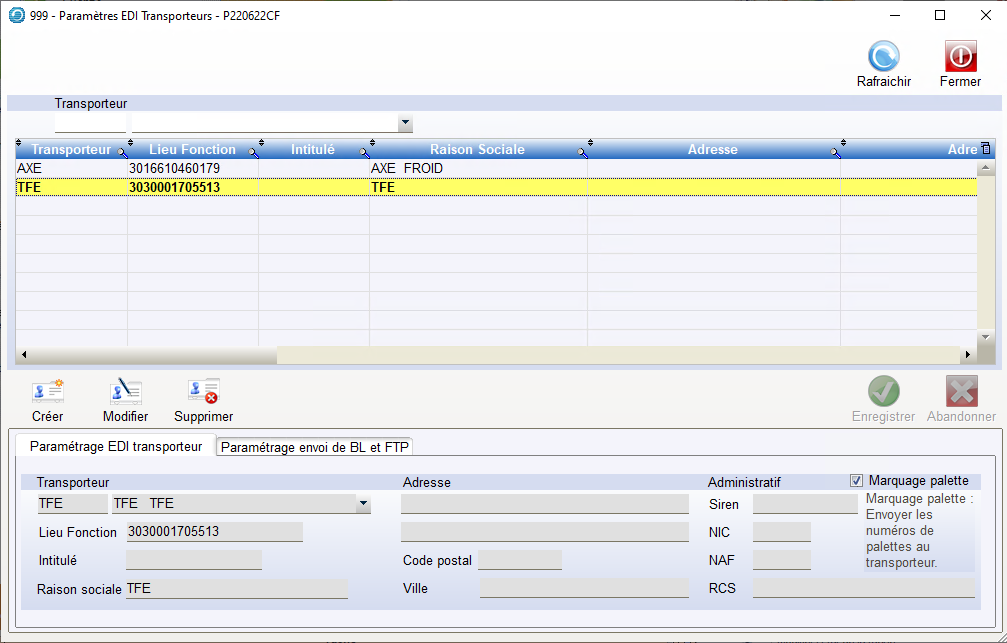Viewport: 1007px width, 643px height.
Task: Click the red Fermer icon
Action: 960,57
